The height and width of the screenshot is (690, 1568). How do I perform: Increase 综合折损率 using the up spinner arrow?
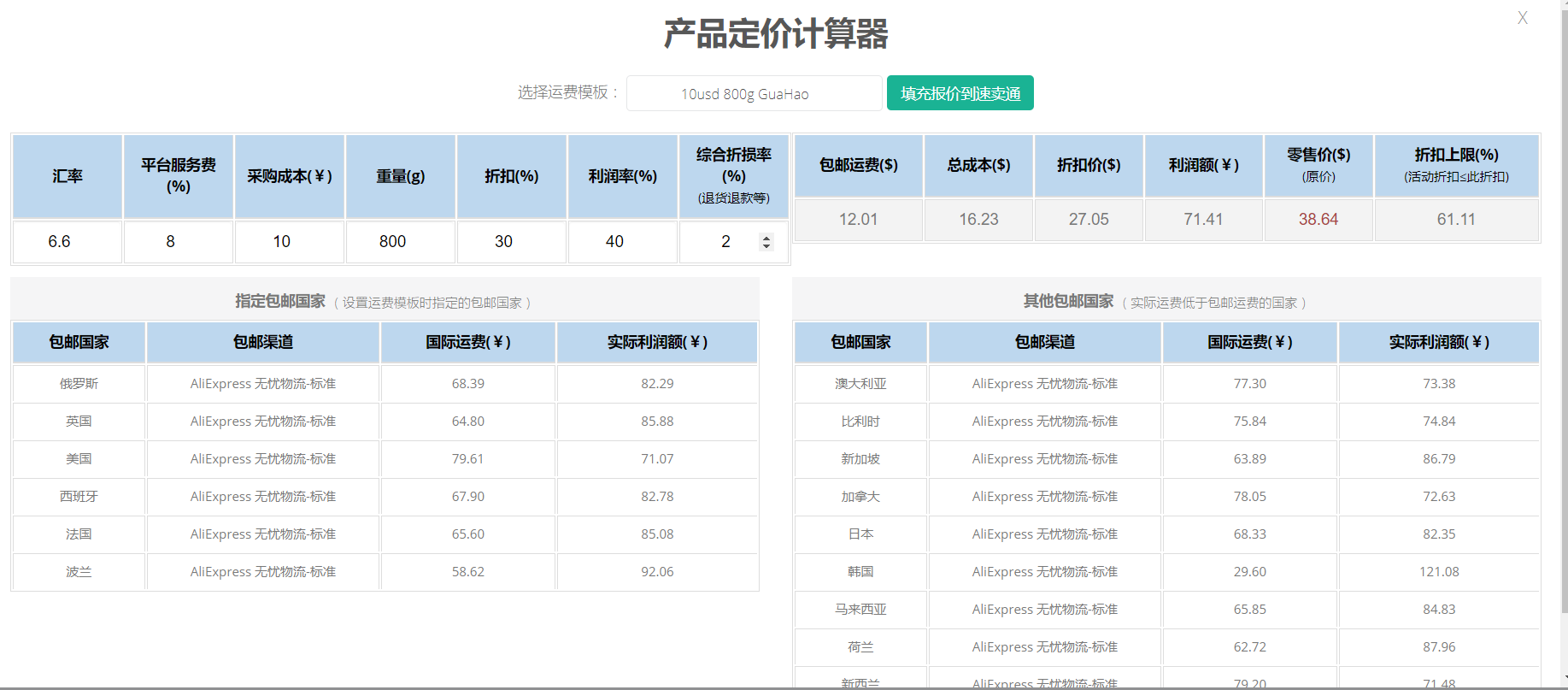[x=766, y=238]
